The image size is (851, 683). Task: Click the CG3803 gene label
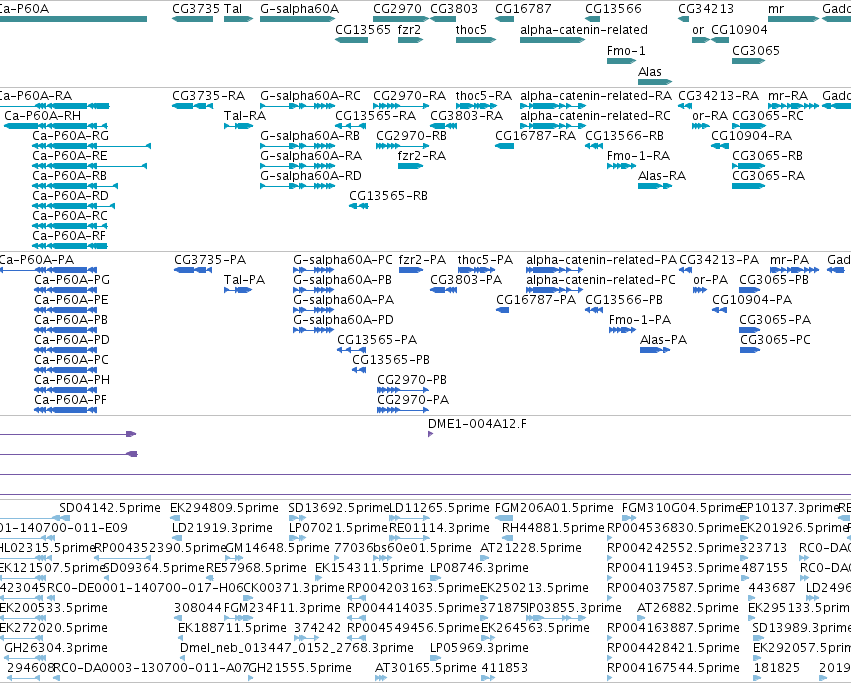click(454, 9)
